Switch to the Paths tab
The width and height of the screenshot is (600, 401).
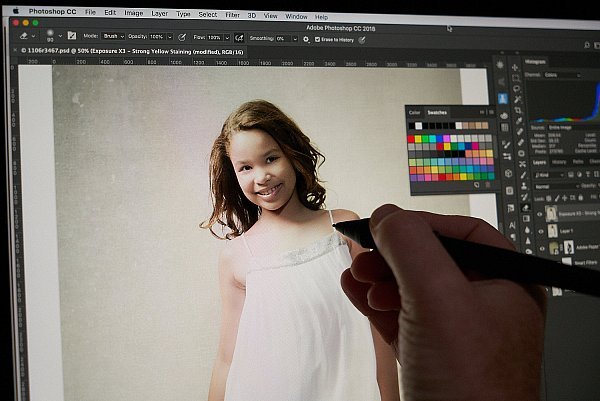click(x=578, y=162)
